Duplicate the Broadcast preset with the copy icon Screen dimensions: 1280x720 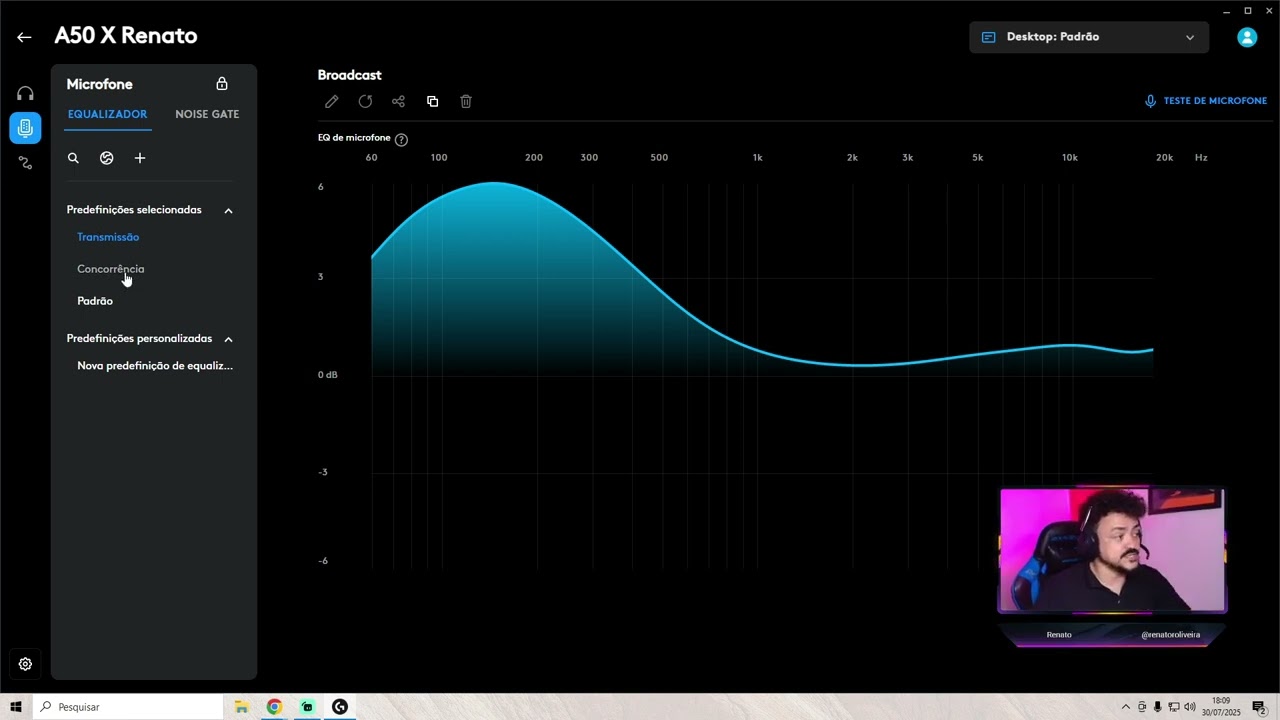click(432, 101)
